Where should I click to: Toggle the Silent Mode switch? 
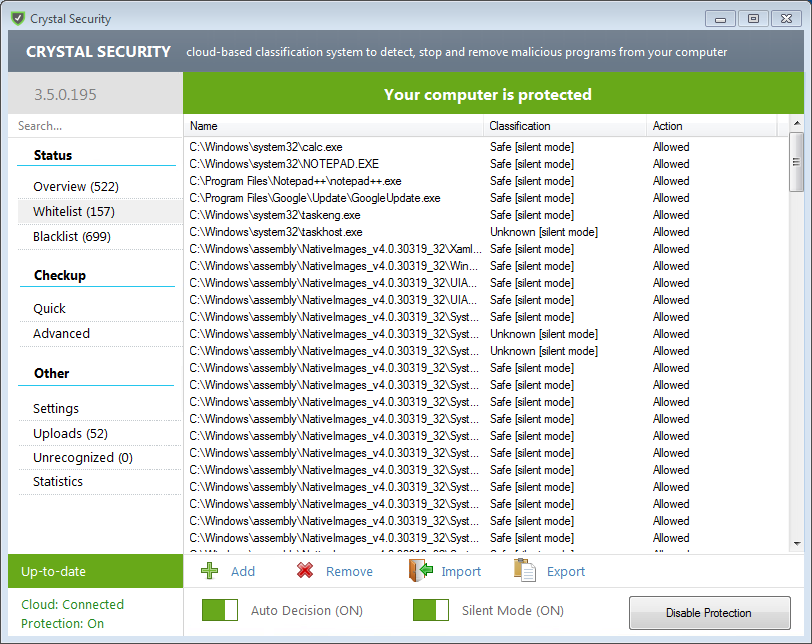(x=431, y=610)
